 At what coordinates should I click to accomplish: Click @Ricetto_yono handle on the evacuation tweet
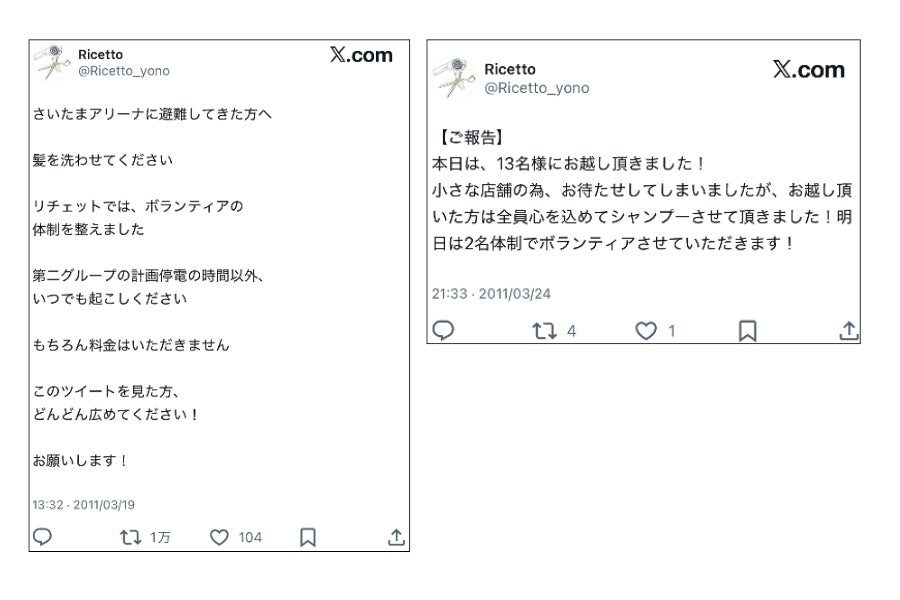tap(123, 71)
